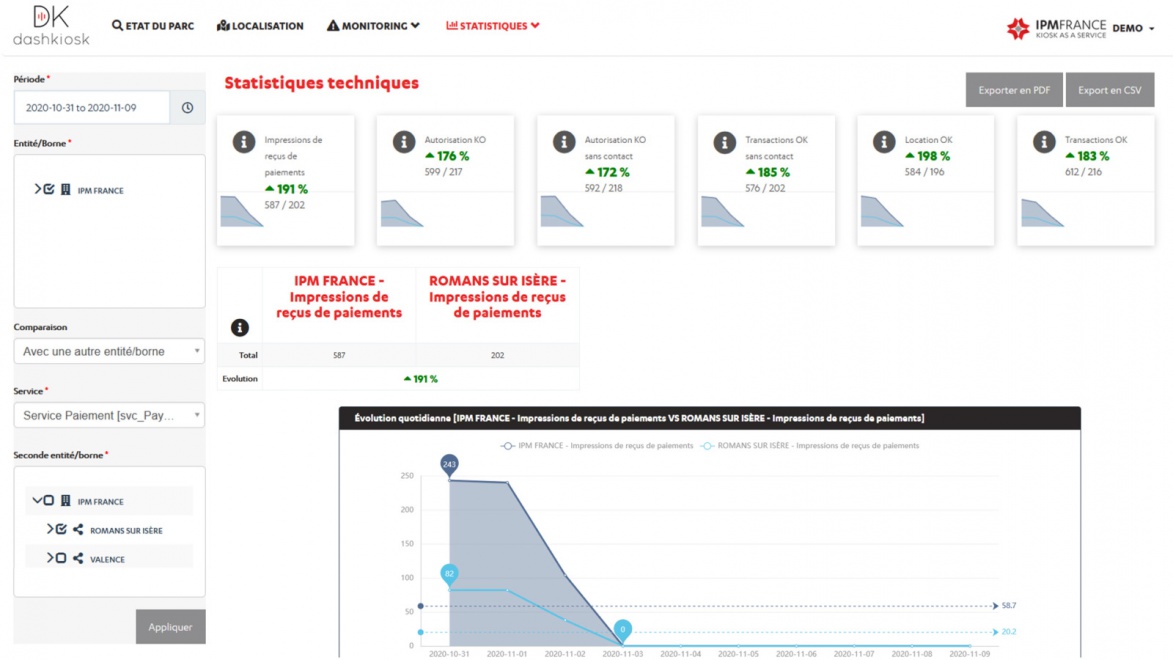Click the info icon in the comparison table
Screen dimensions: 1173x660
click(239, 327)
